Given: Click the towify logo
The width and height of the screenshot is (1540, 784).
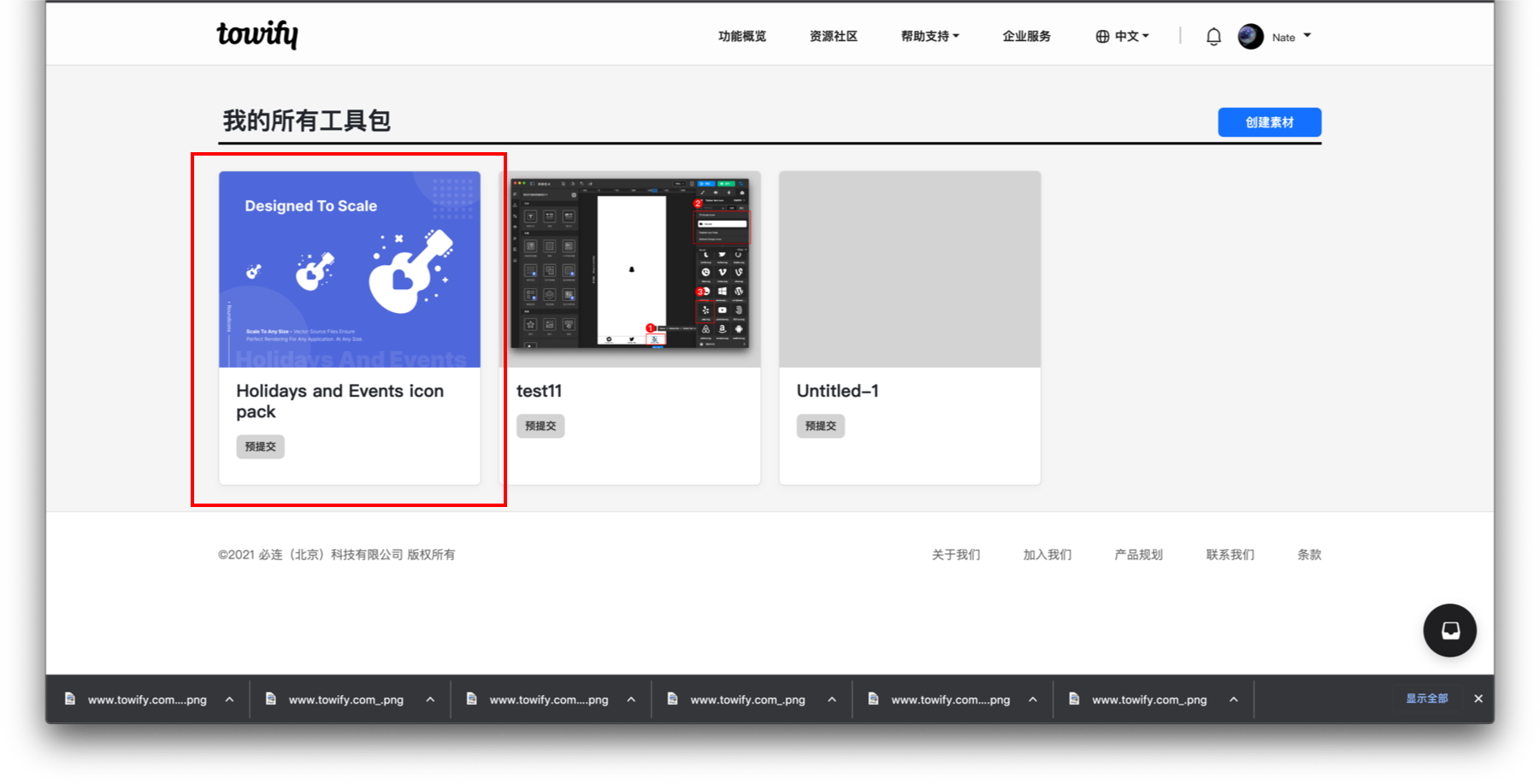Looking at the screenshot, I should pos(257,34).
